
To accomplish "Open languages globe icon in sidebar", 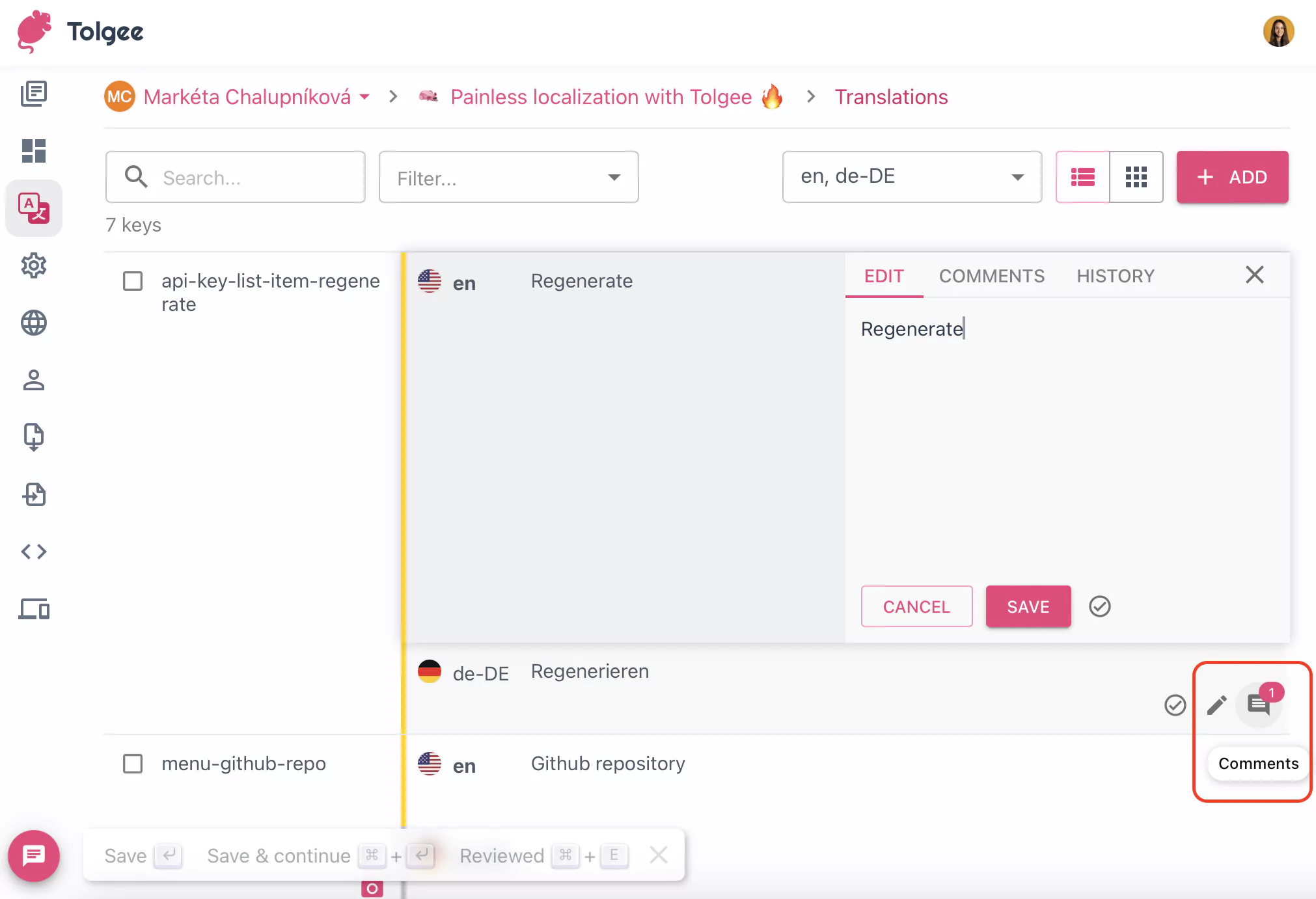I will tap(34, 323).
